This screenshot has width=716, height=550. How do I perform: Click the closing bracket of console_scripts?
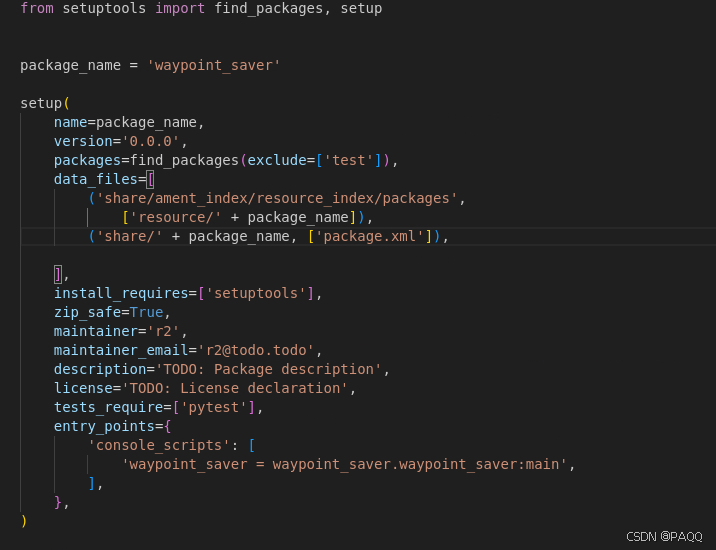tap(91, 483)
